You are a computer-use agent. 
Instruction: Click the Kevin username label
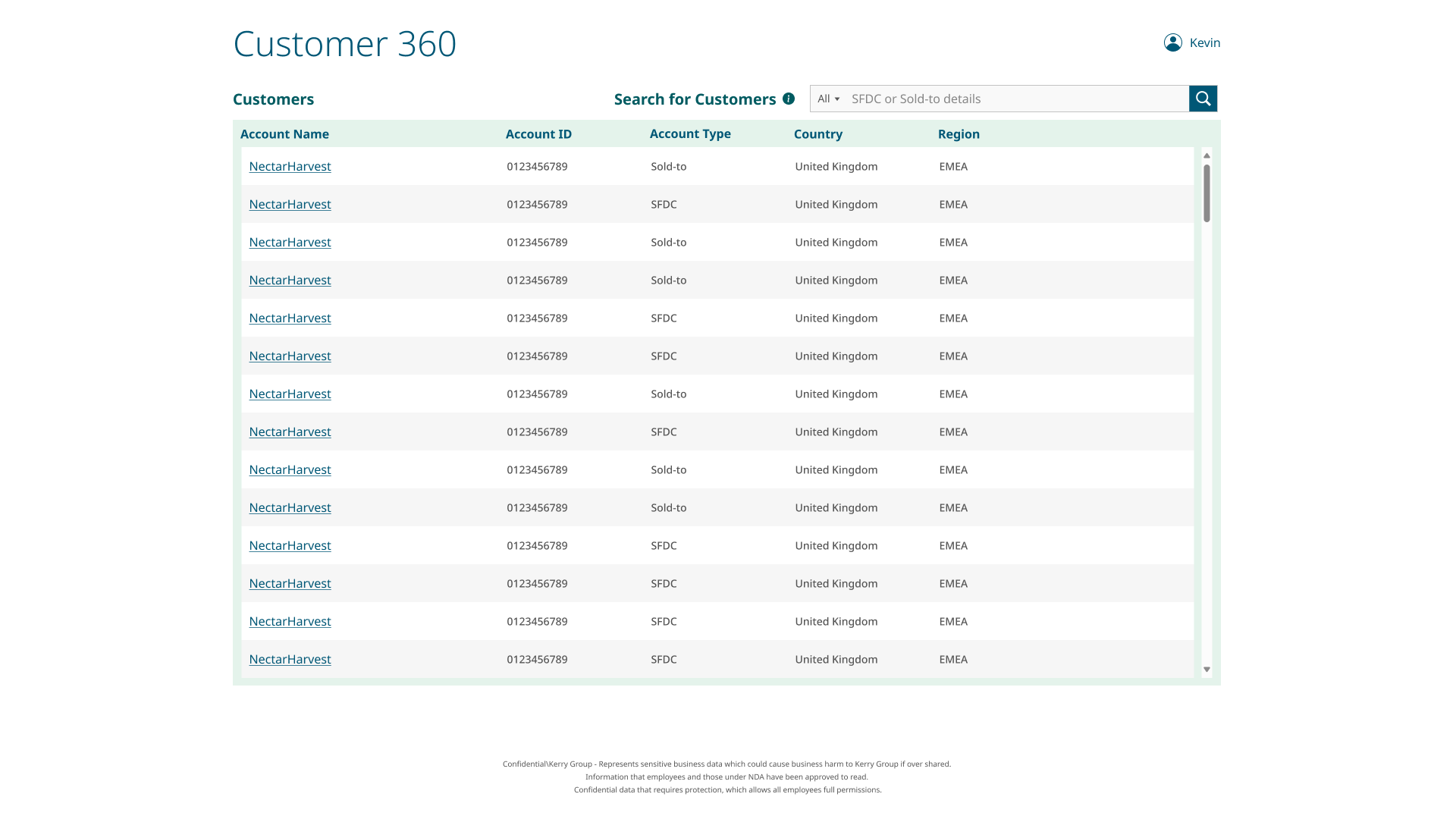click(1204, 42)
